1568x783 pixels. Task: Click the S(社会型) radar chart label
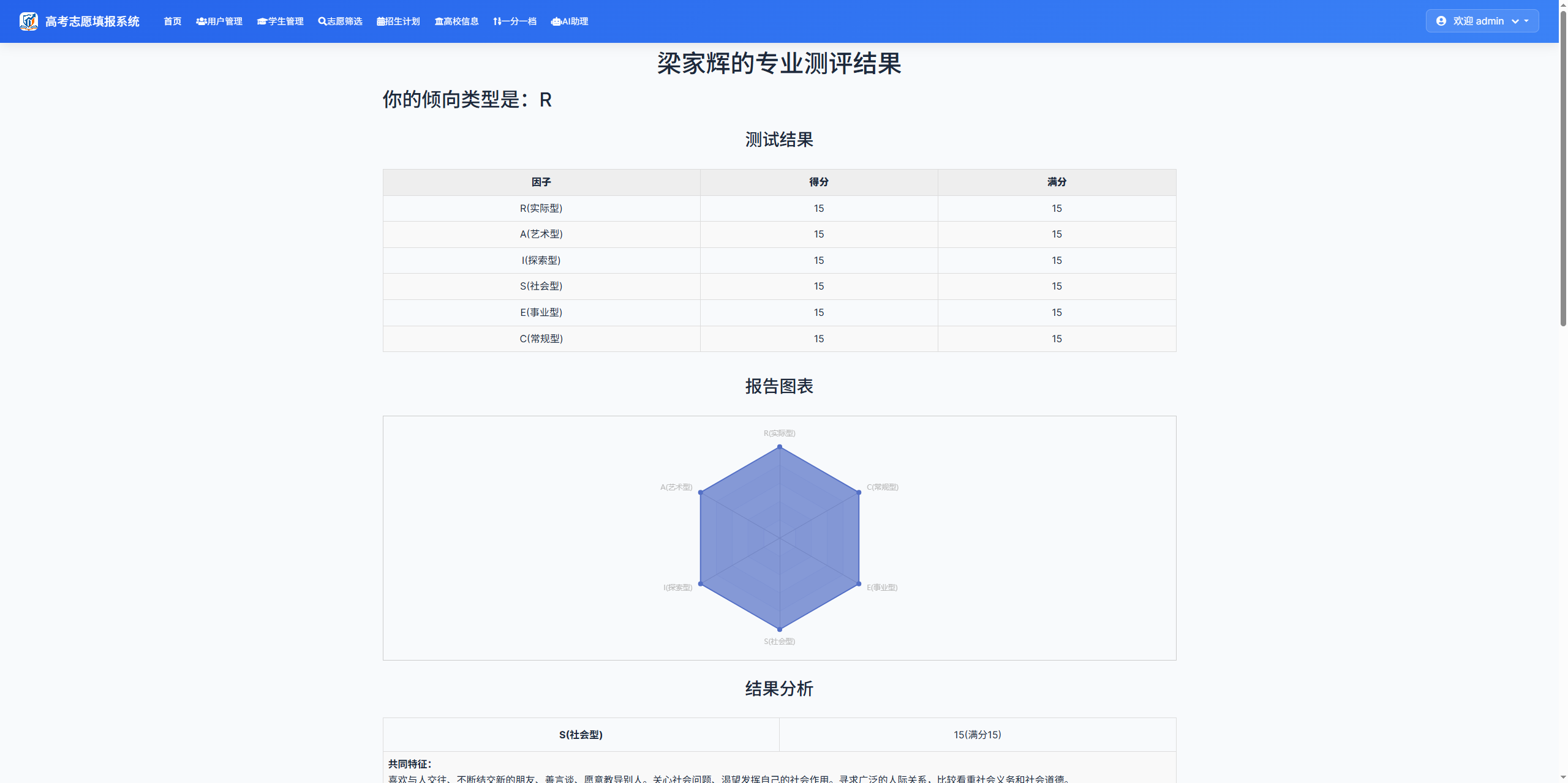point(779,641)
